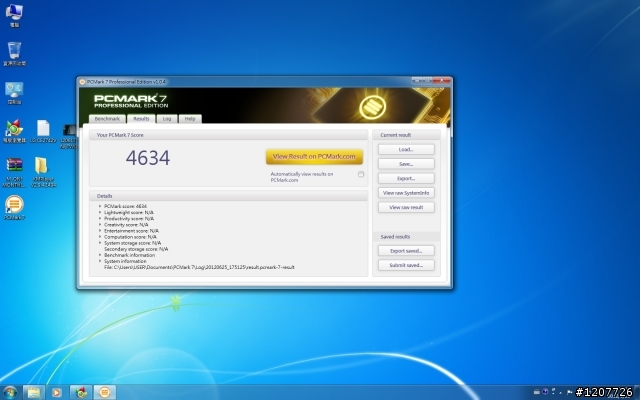Click the Export... button
The image size is (640, 400).
tap(406, 178)
